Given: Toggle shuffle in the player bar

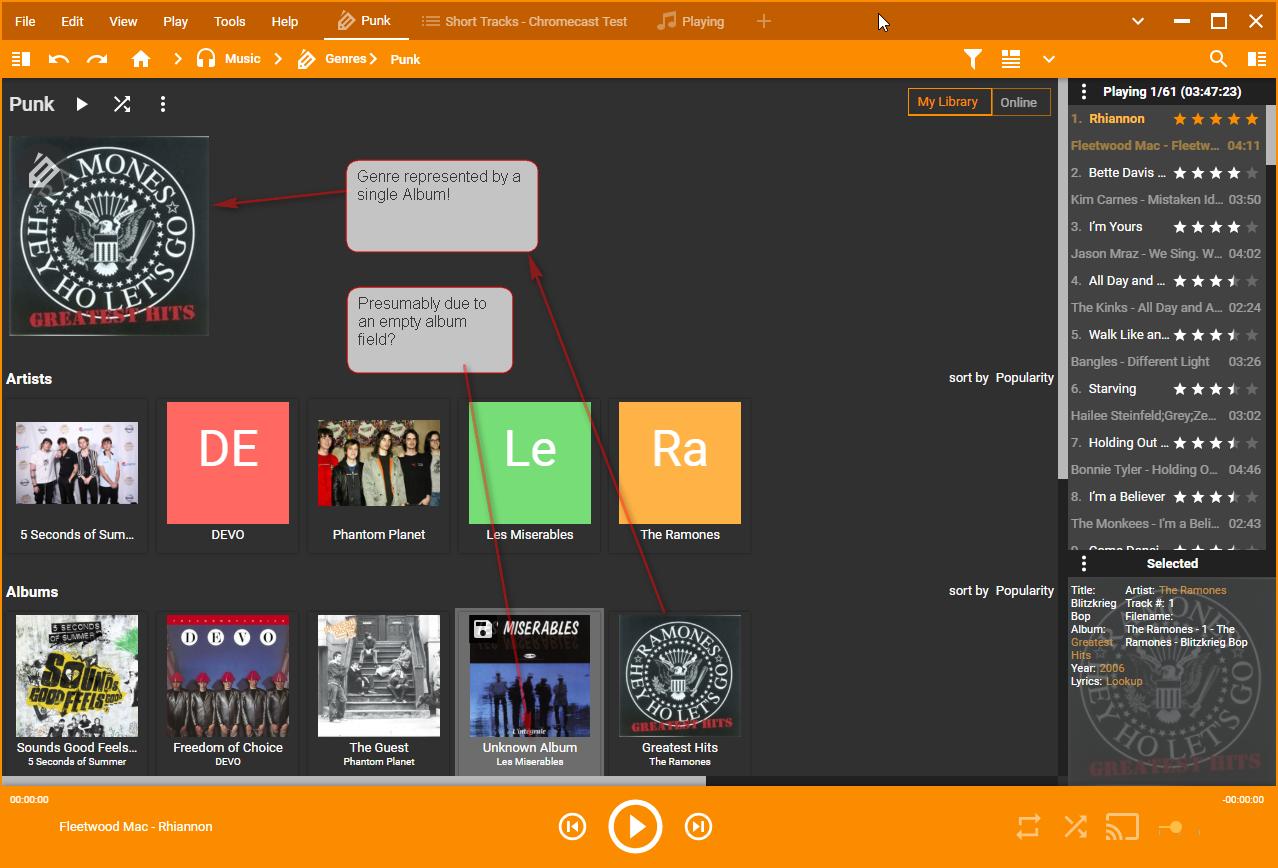Looking at the screenshot, I should click(x=1075, y=827).
